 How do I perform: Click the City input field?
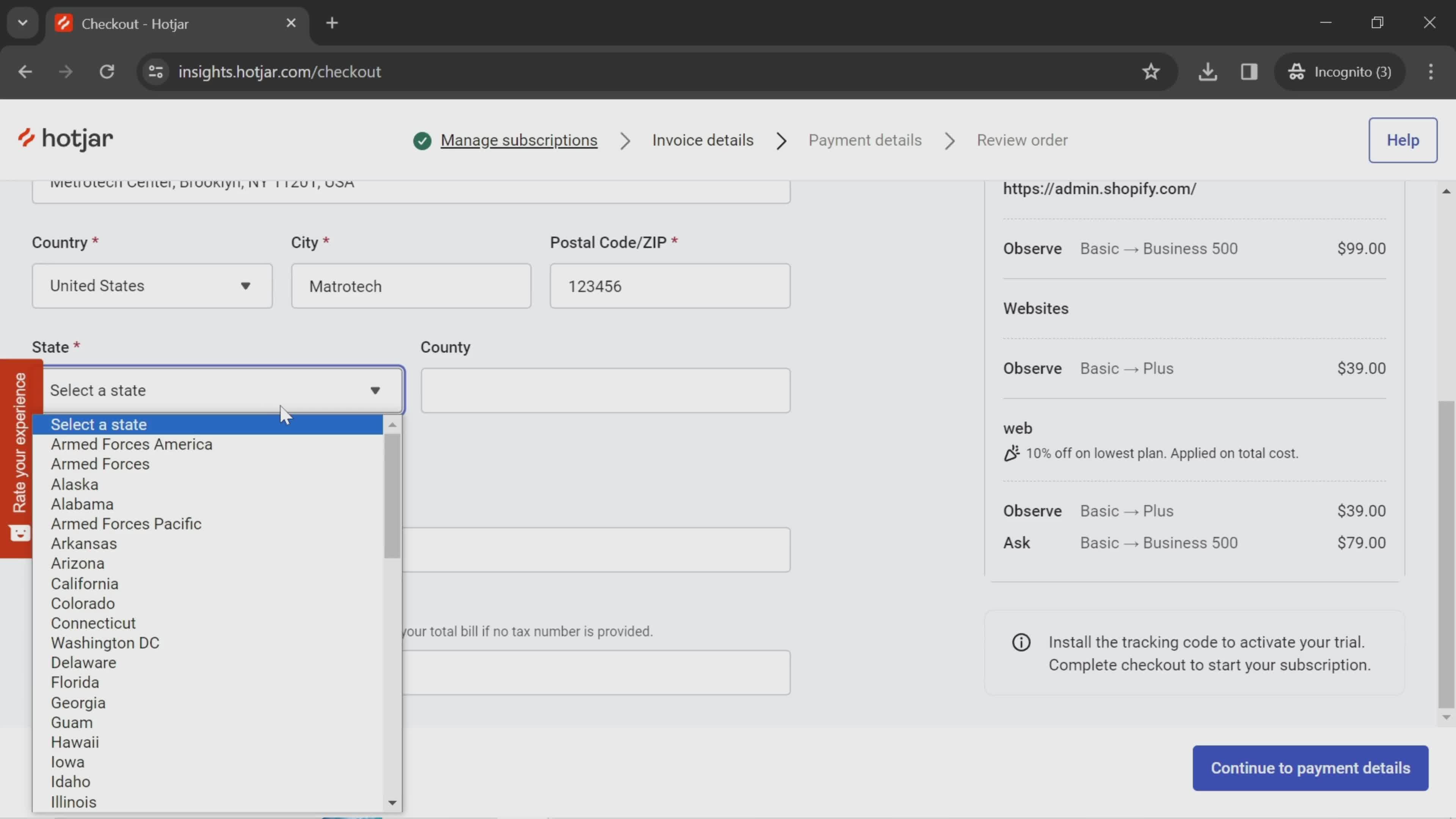(411, 286)
